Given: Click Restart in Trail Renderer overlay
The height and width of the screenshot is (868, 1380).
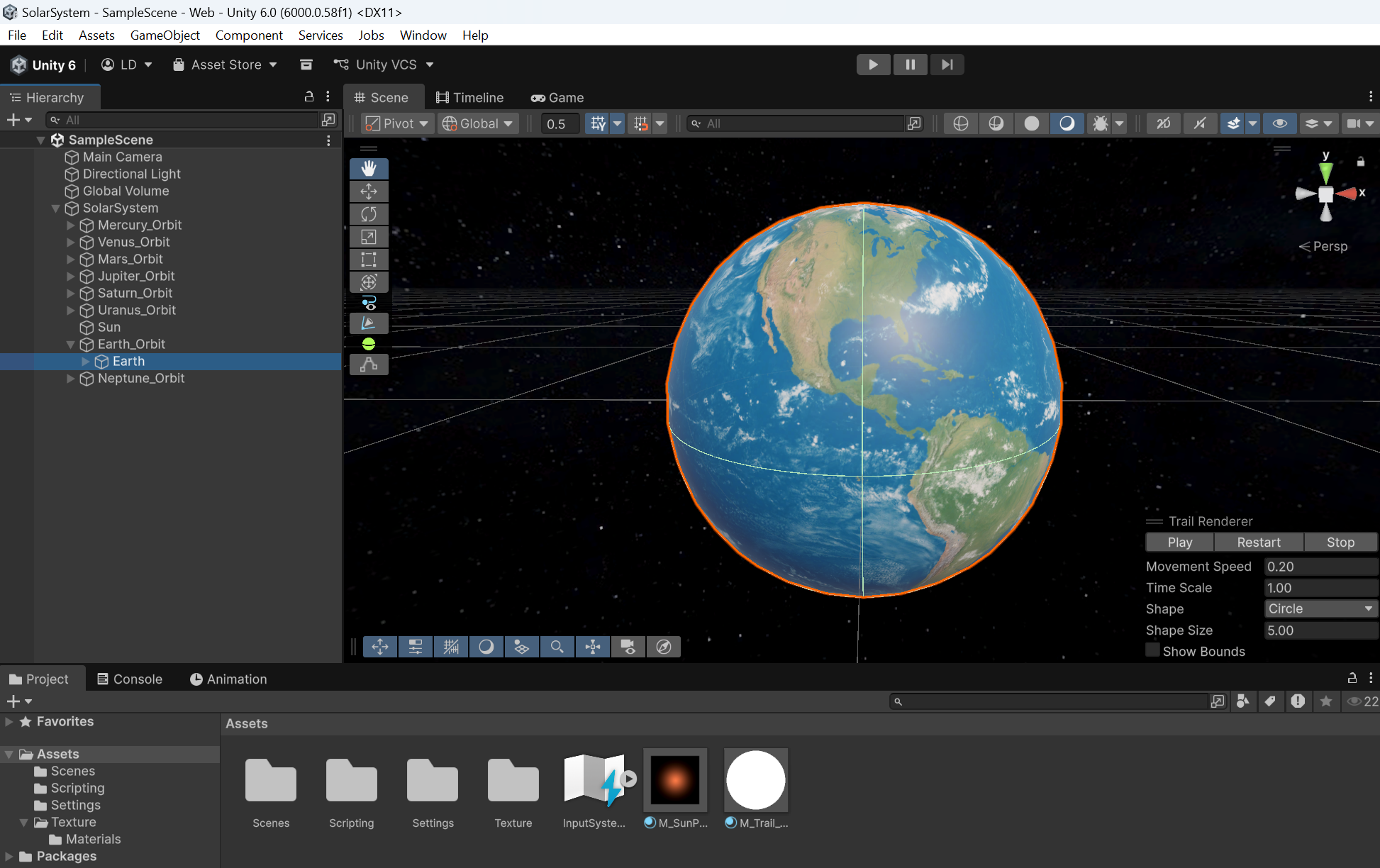Looking at the screenshot, I should tap(1258, 542).
